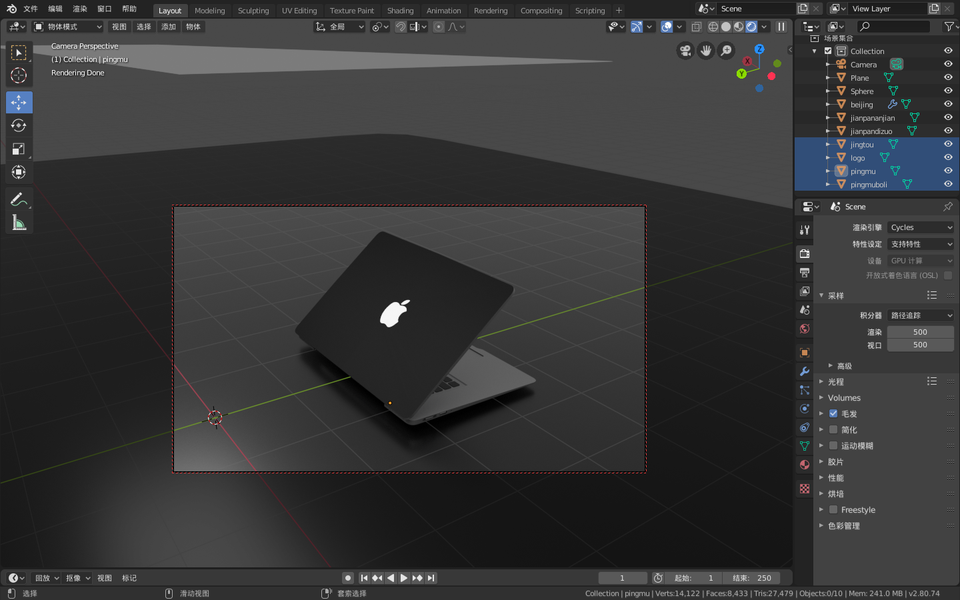Open the Tool properties tab
This screenshot has height=600, width=960.
[804, 230]
